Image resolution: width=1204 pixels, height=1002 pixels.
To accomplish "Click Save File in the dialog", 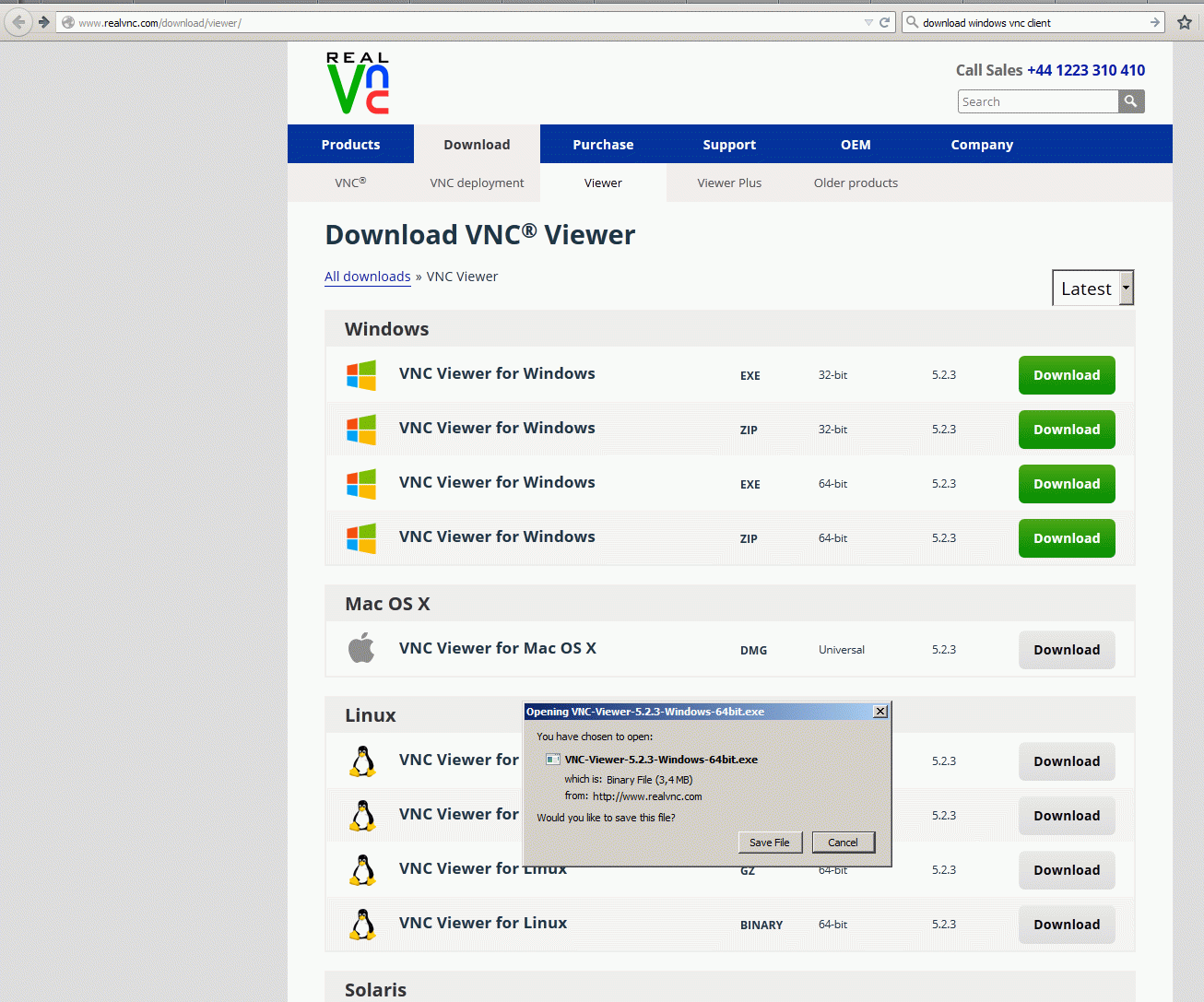I will pos(770,843).
